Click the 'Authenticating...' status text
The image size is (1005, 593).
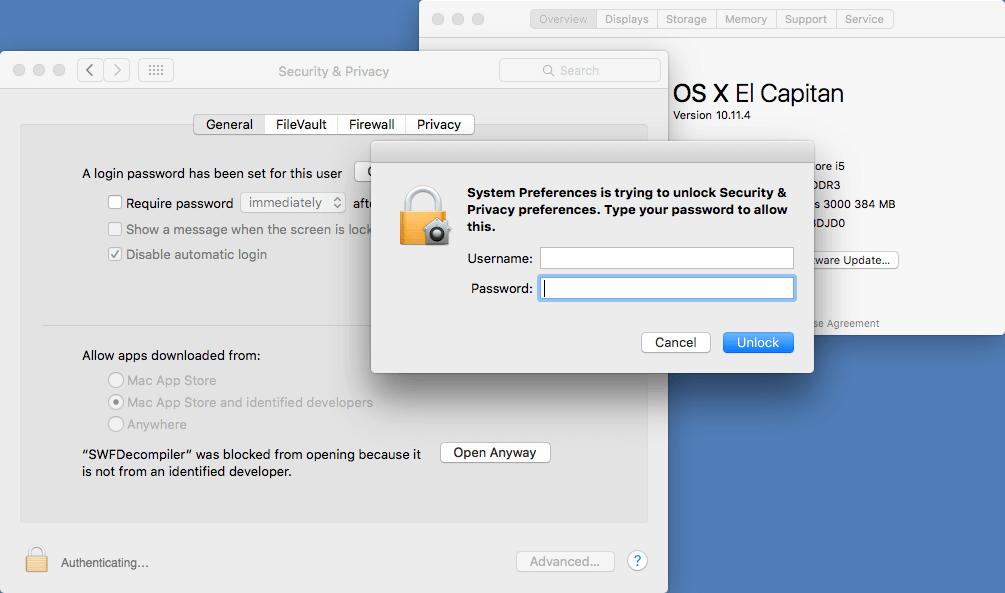coord(104,562)
